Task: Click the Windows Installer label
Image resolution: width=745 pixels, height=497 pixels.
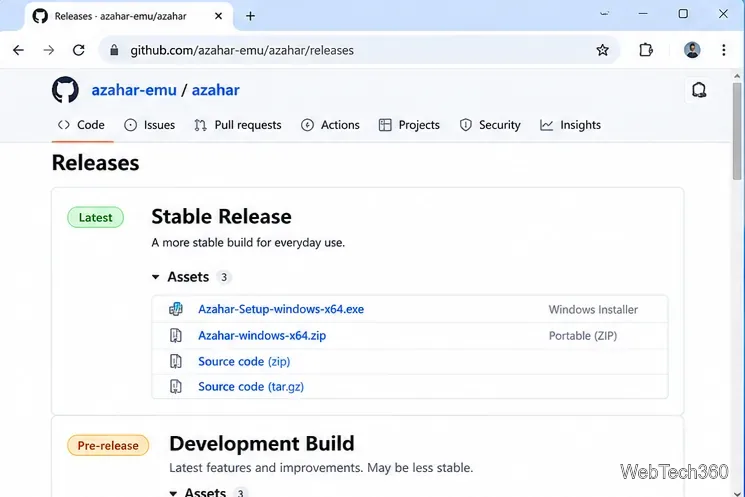Action: tap(593, 310)
